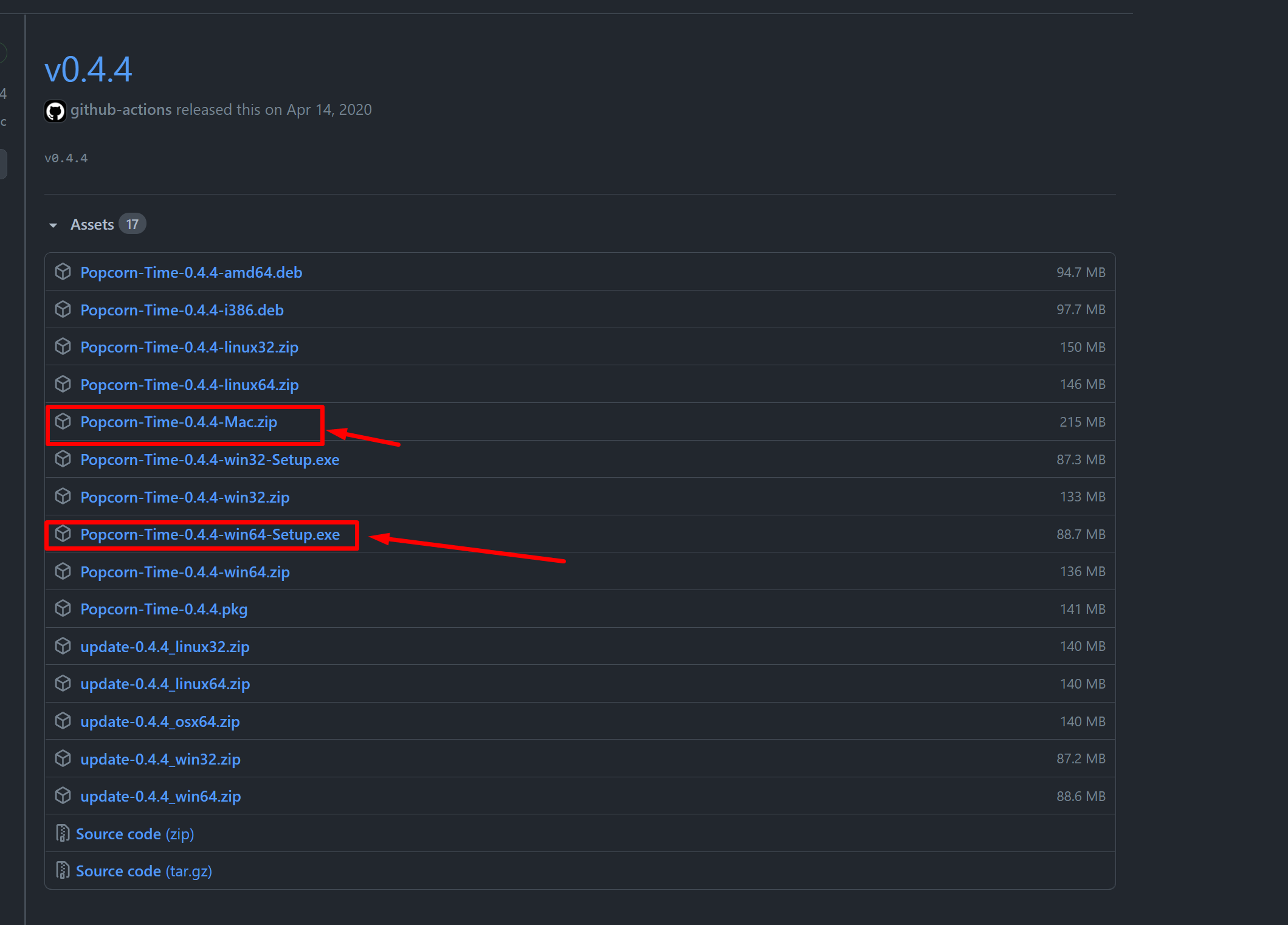Open the v0.4.4 release title link
The height and width of the screenshot is (925, 1288).
pyautogui.click(x=88, y=69)
